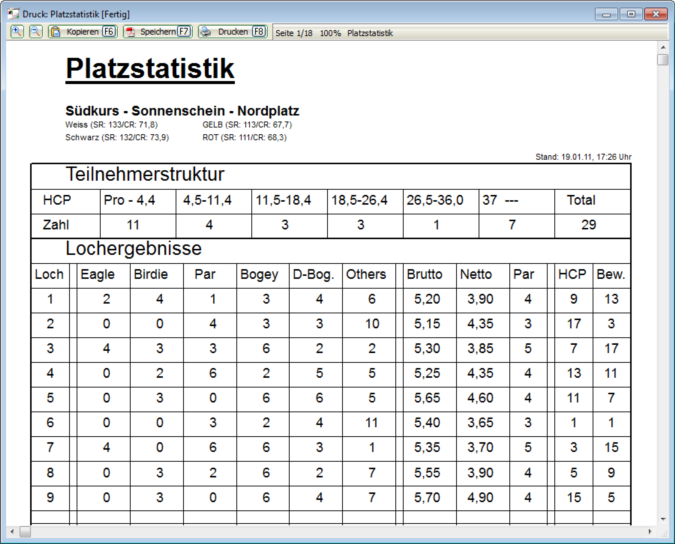Viewport: 675px width, 544px height.
Task: Click the vertical scrollbar up arrow
Action: pyautogui.click(x=663, y=46)
